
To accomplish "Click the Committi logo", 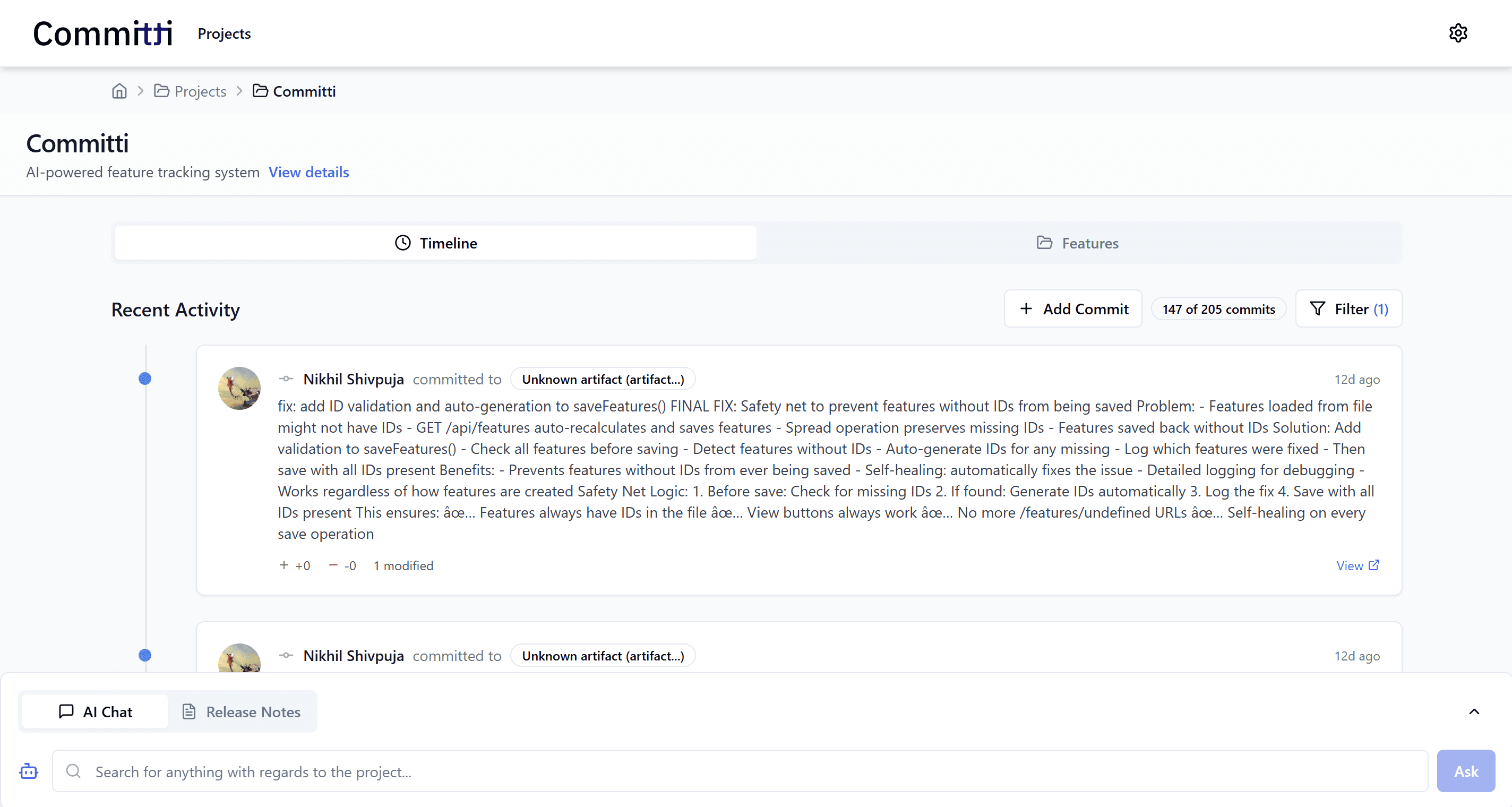I will tap(102, 33).
